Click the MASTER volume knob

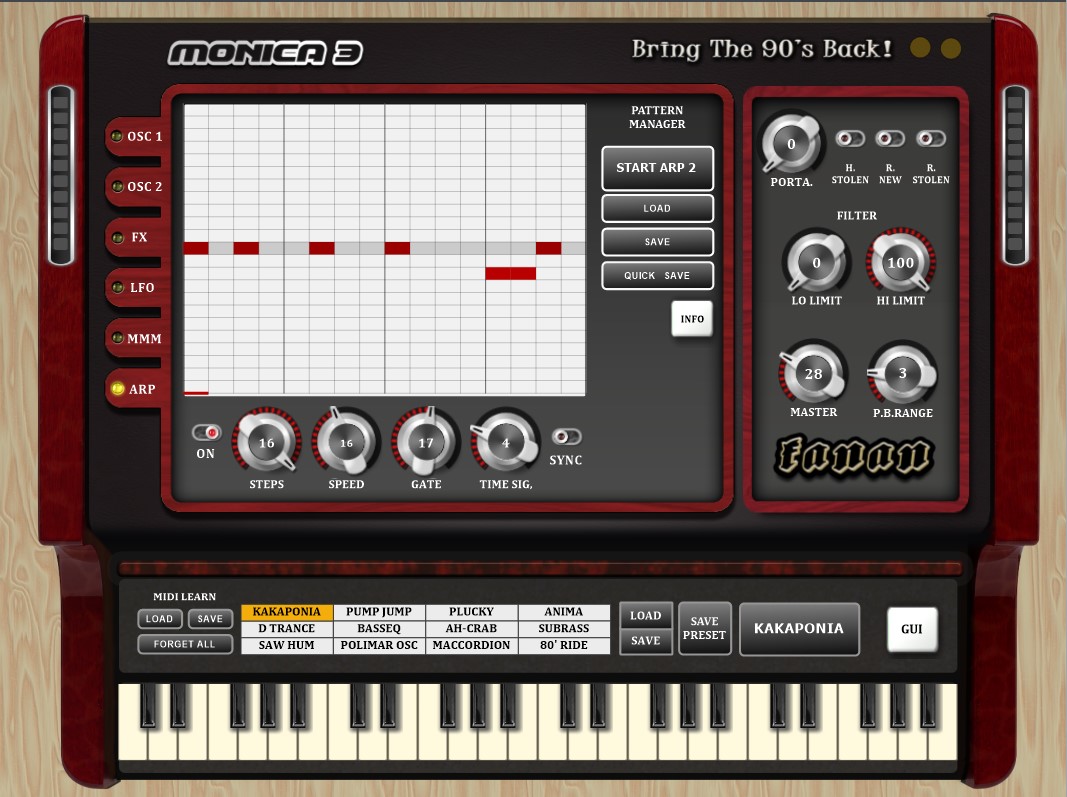point(813,375)
